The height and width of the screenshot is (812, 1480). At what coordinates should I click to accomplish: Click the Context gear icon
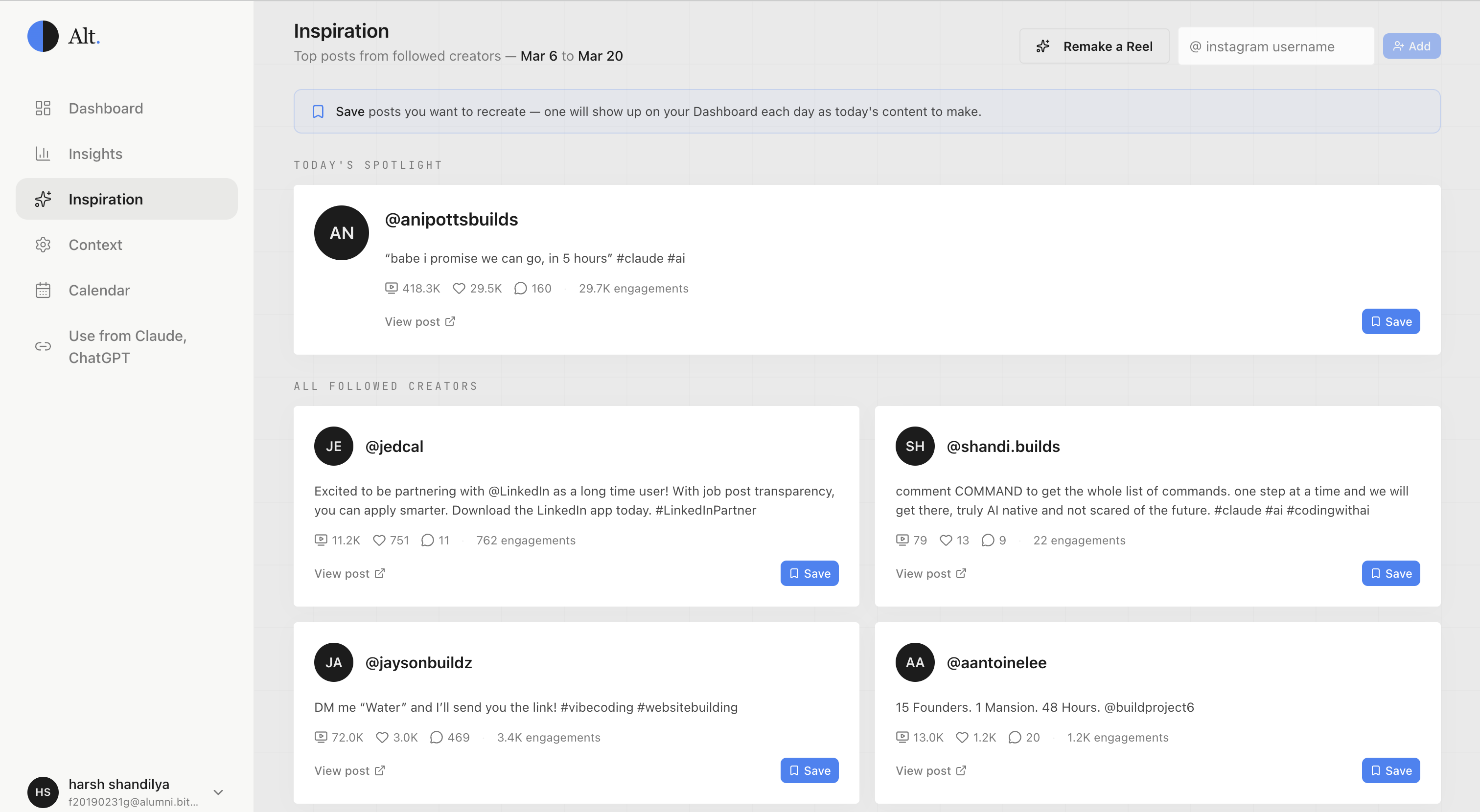[43, 245]
